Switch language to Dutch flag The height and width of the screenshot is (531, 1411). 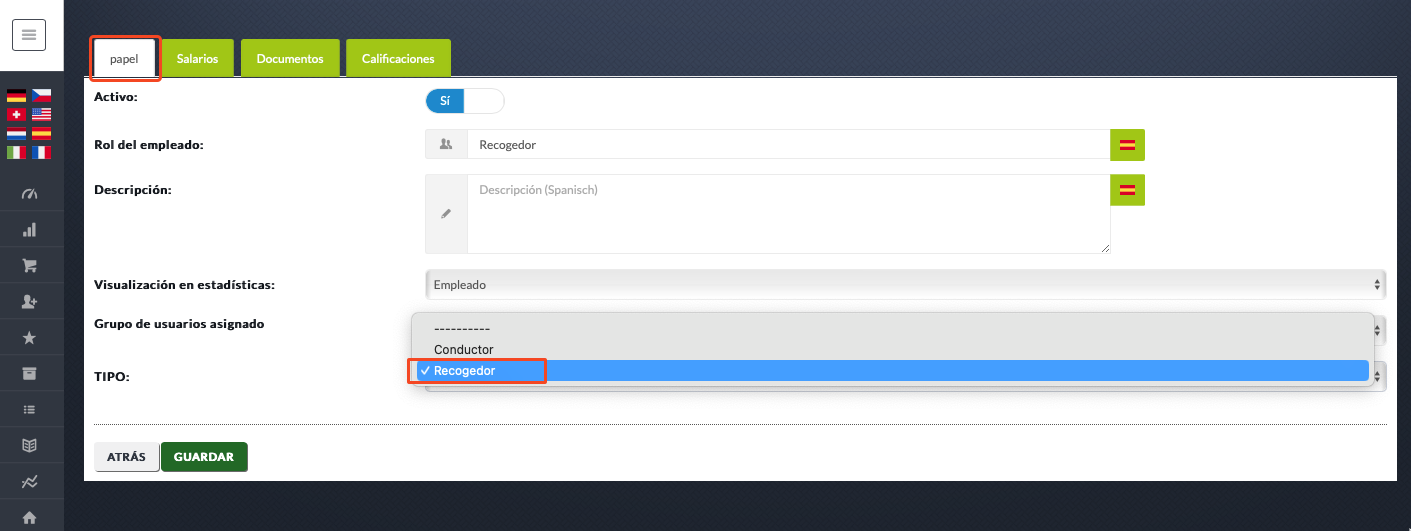[x=17, y=133]
